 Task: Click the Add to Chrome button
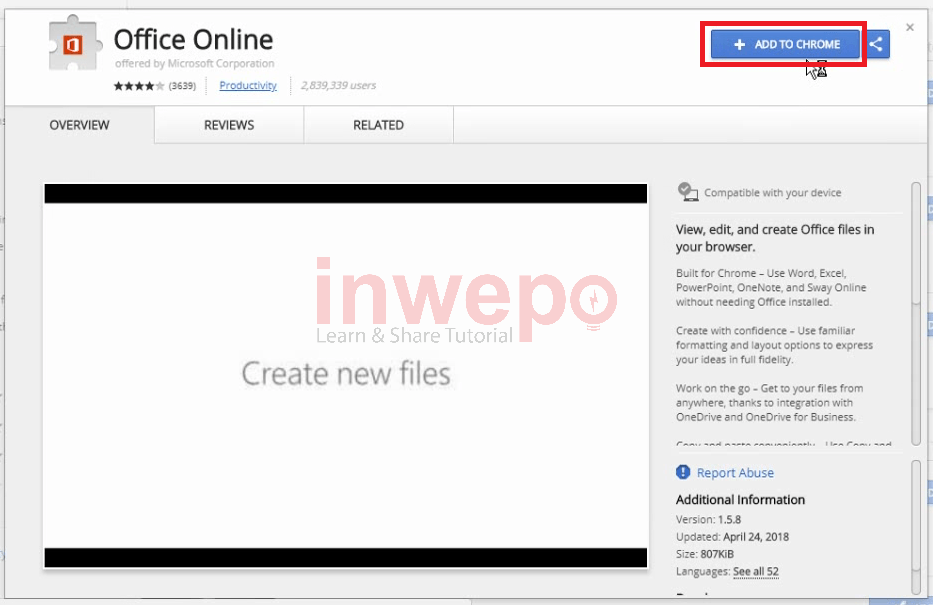click(785, 44)
